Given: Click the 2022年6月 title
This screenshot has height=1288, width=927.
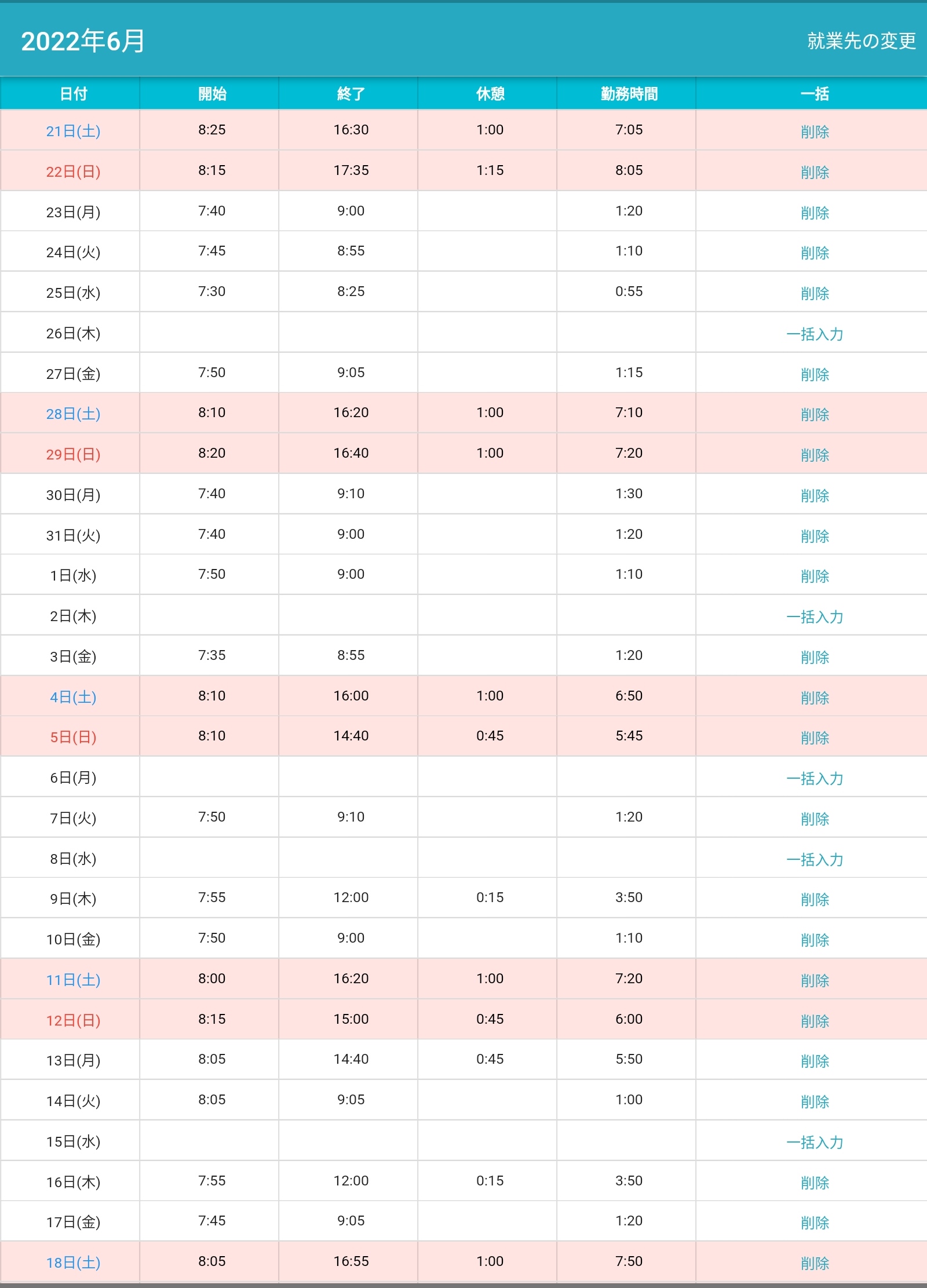Looking at the screenshot, I should tap(83, 41).
